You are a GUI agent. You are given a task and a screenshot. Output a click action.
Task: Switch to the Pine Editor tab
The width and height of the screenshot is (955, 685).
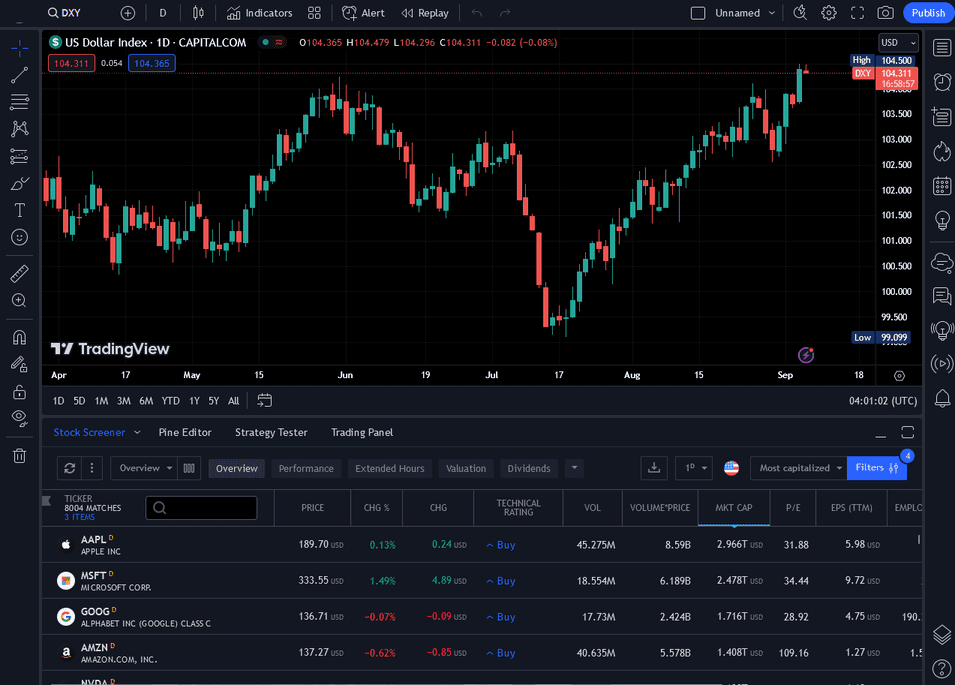pos(185,432)
